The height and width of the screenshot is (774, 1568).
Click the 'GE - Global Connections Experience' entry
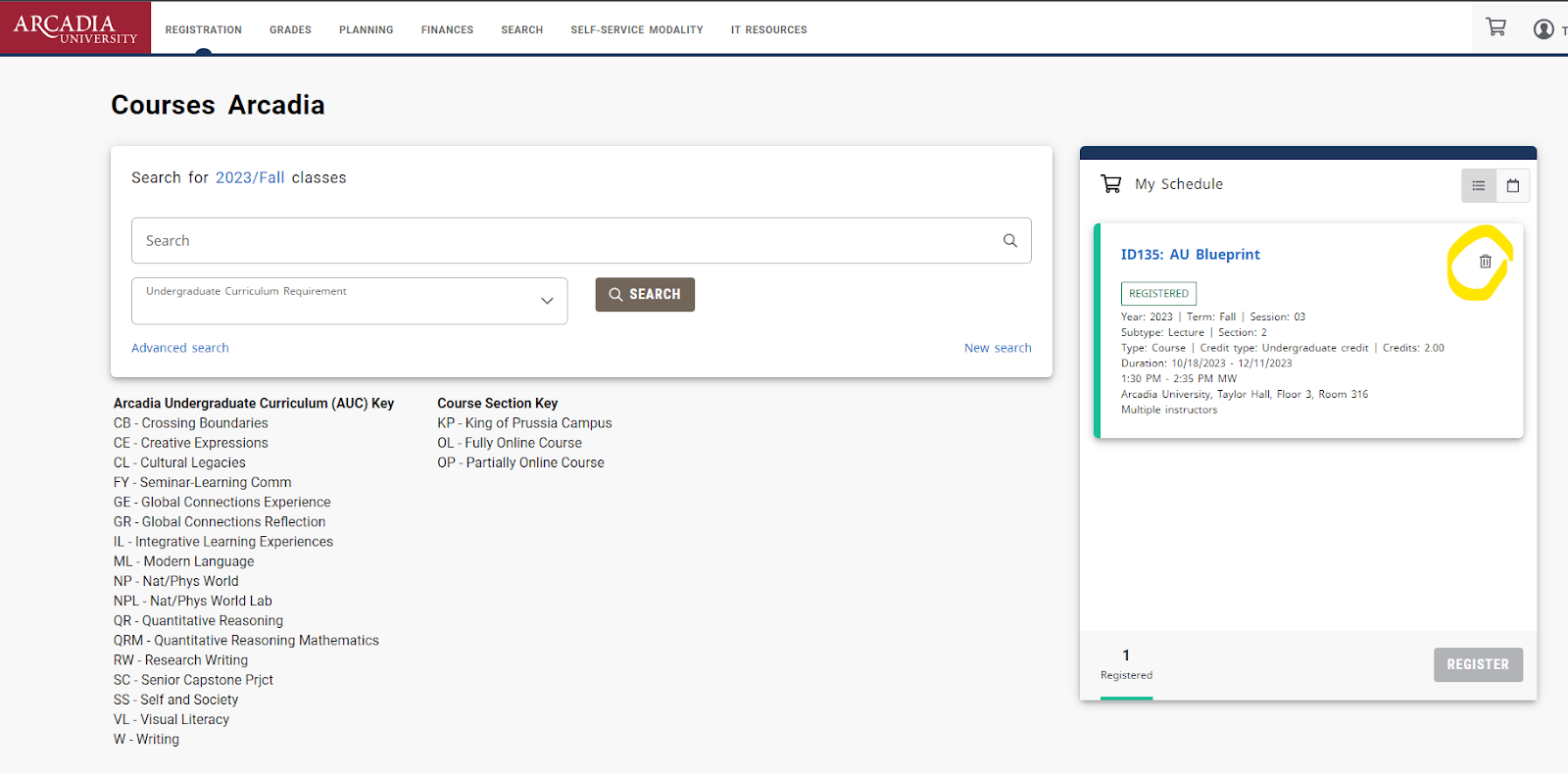pyautogui.click(x=222, y=502)
